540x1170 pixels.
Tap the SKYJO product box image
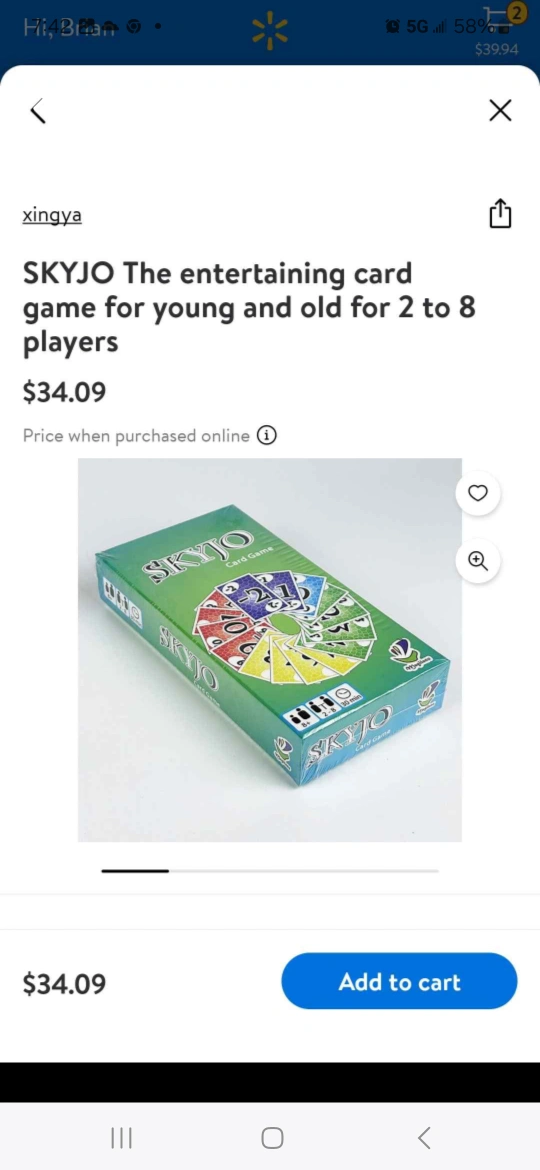[270, 650]
